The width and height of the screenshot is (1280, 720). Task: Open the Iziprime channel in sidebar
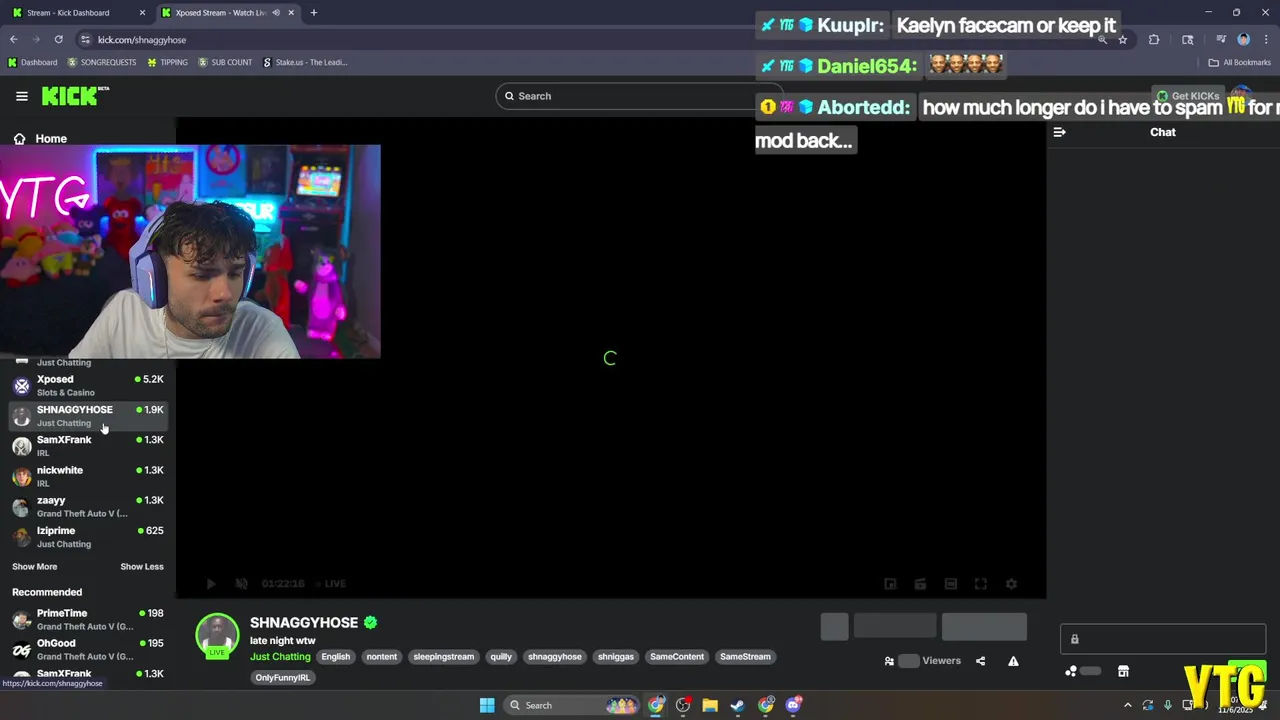tap(88, 537)
